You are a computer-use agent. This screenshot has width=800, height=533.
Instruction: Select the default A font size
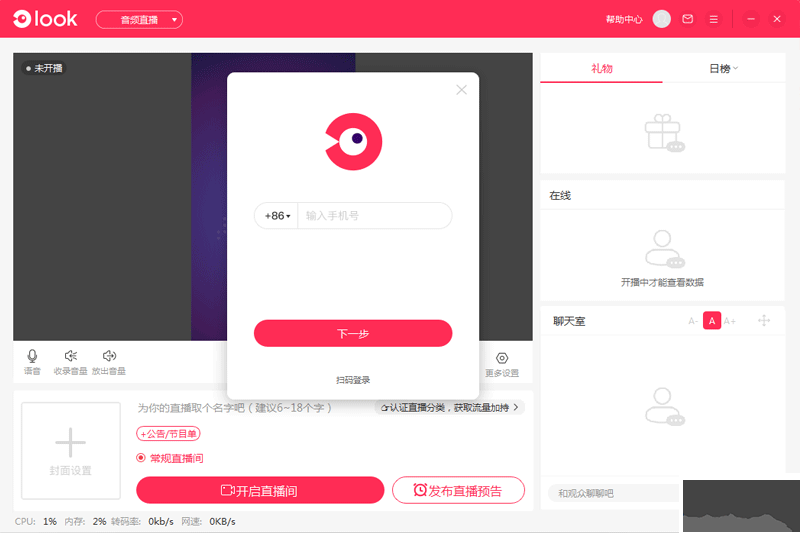tap(712, 321)
